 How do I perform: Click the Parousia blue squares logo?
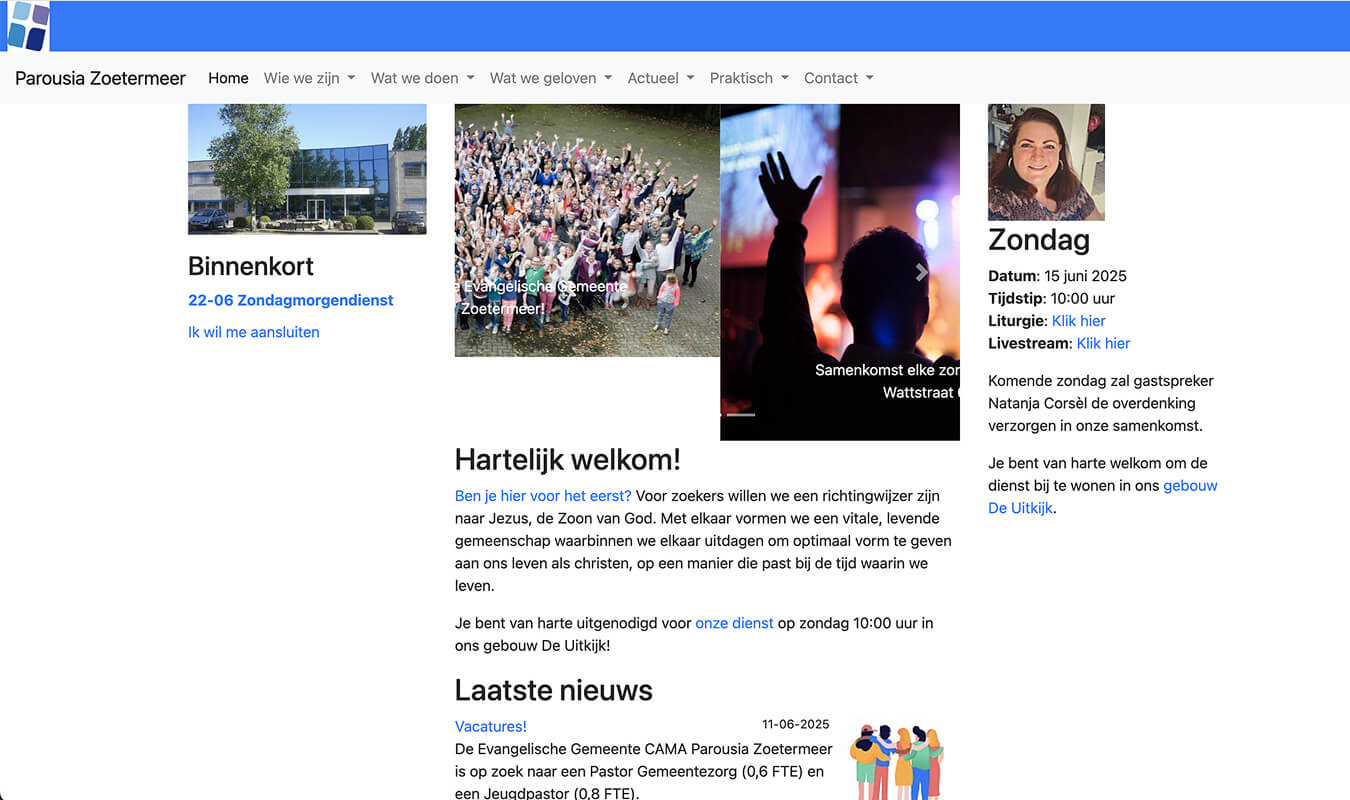pyautogui.click(x=27, y=26)
